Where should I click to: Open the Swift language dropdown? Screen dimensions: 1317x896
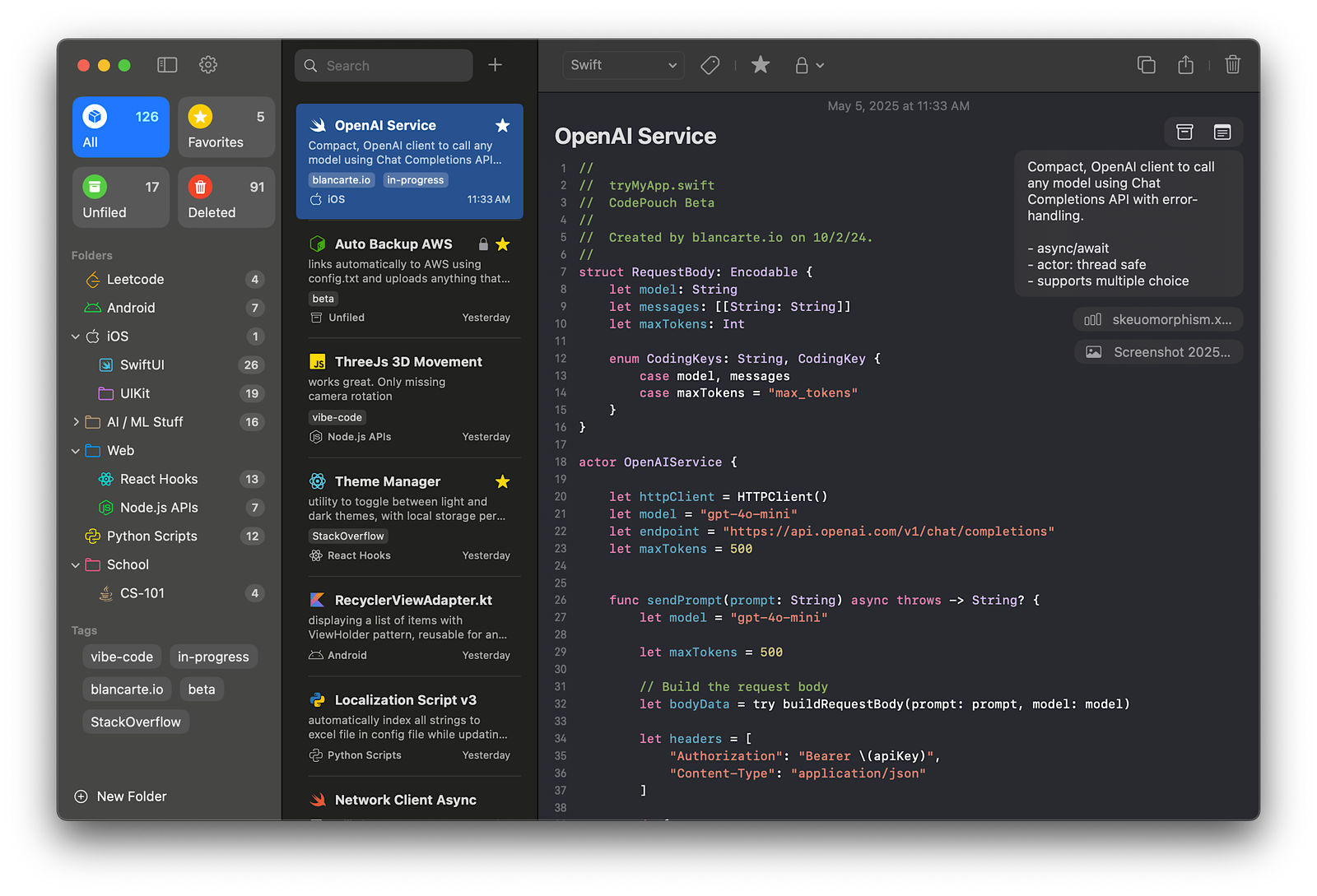click(x=623, y=65)
